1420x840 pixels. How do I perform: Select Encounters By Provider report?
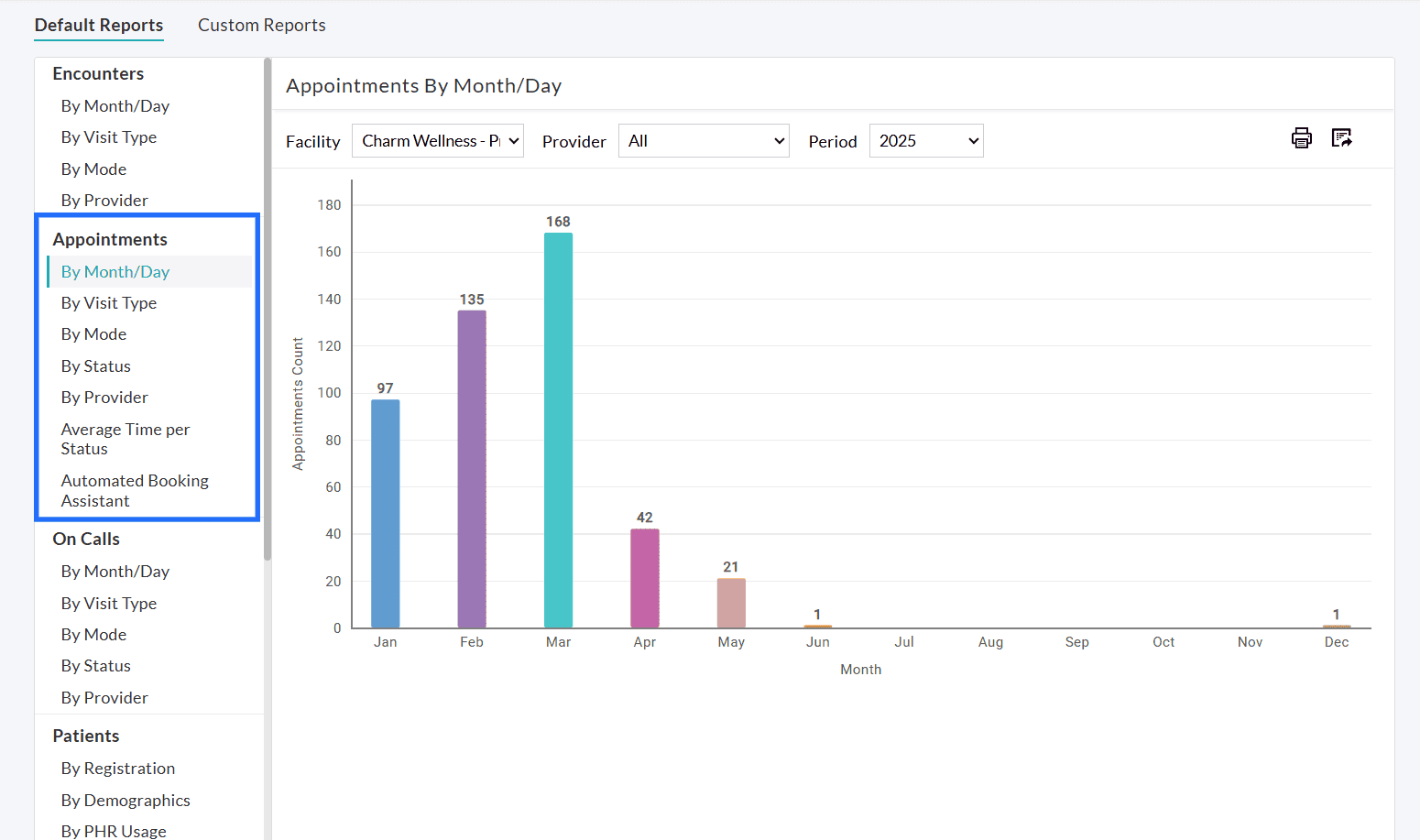coord(104,200)
